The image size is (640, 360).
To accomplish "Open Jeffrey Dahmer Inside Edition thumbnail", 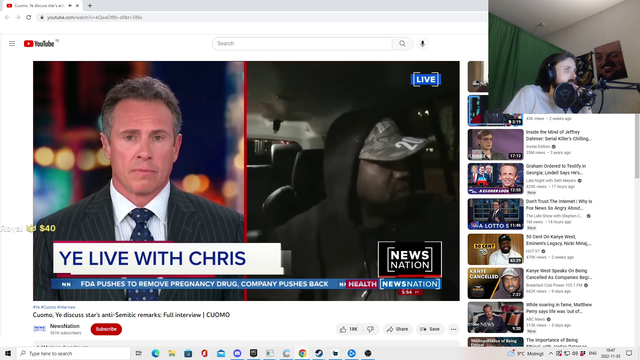I will 496,144.
